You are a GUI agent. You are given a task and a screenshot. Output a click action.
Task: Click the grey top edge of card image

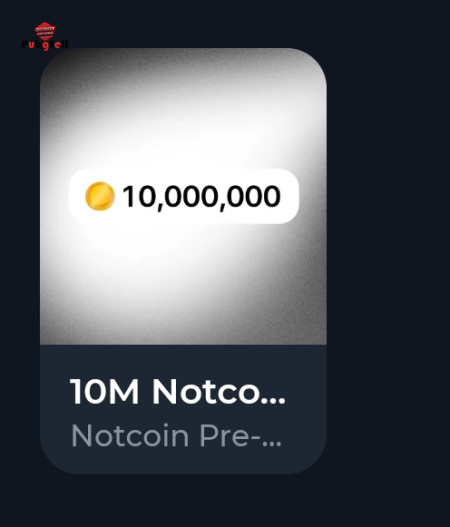point(183,55)
